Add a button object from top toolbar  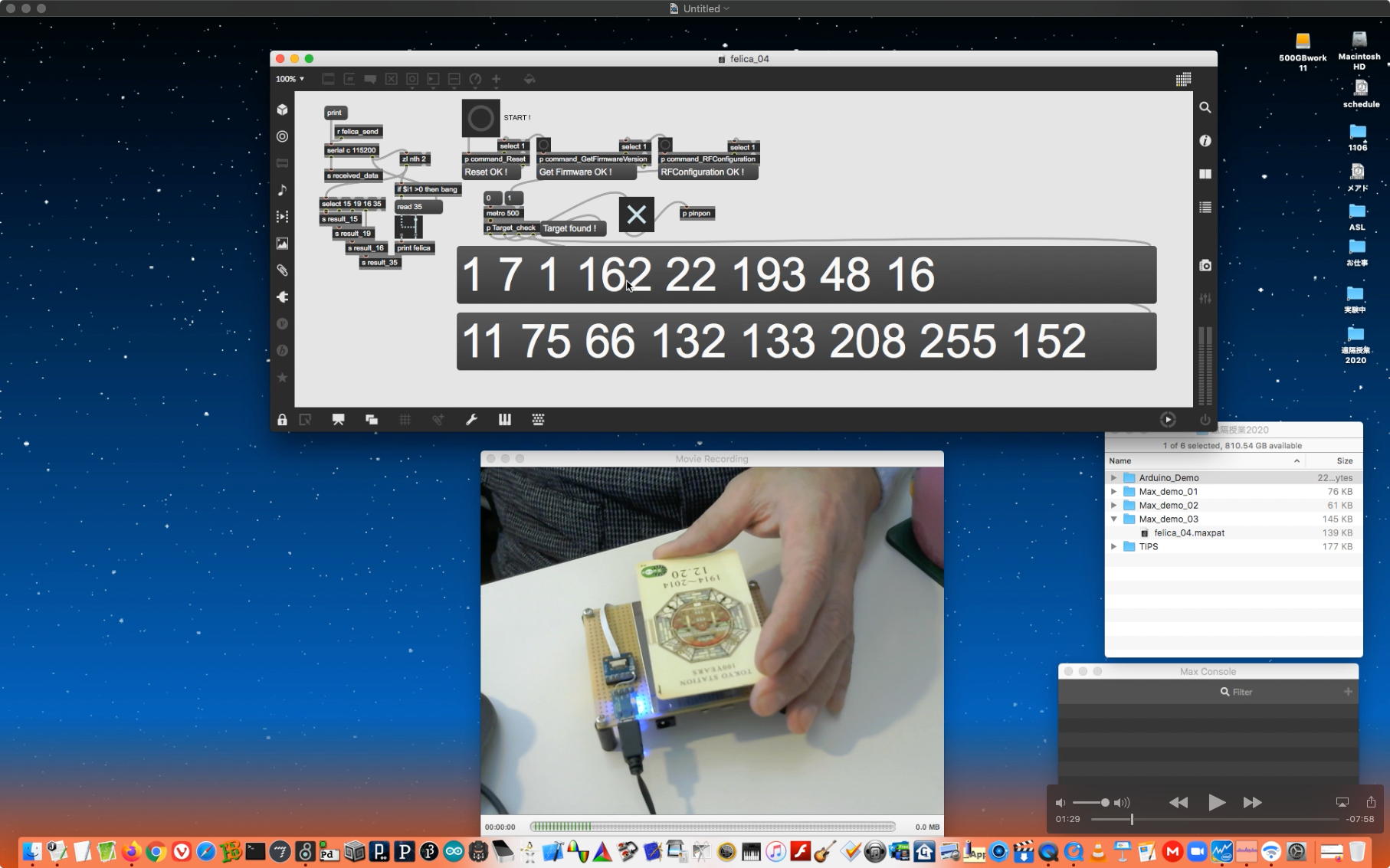(x=412, y=79)
